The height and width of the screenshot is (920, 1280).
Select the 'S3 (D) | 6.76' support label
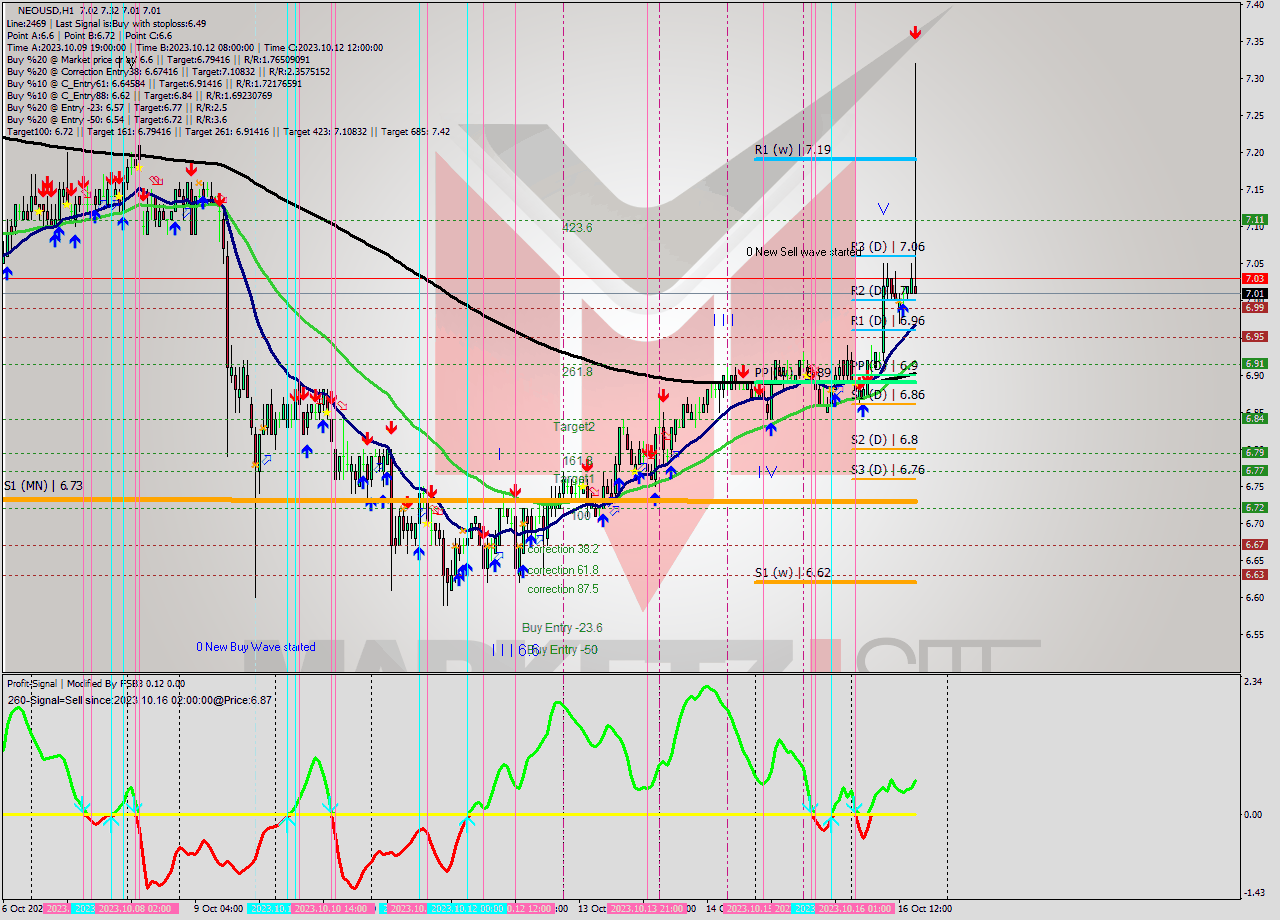888,469
